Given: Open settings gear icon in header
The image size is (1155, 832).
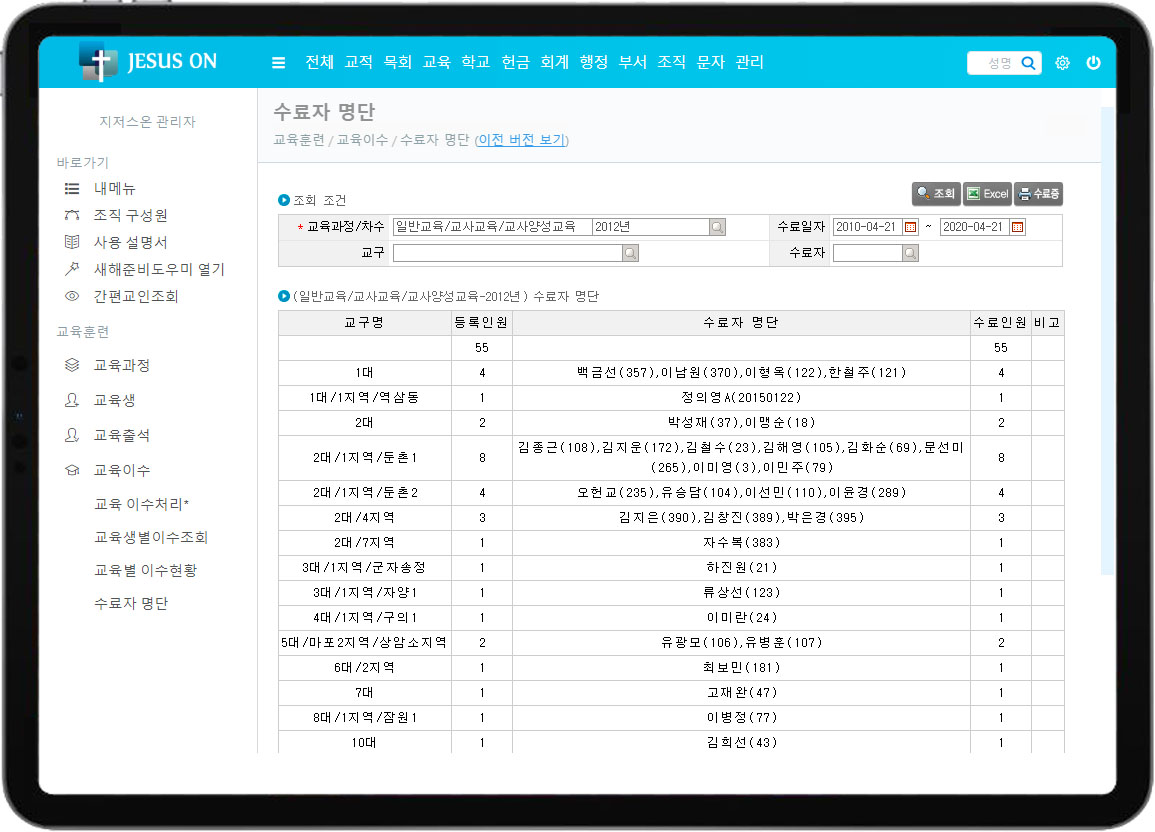Looking at the screenshot, I should (x=1062, y=63).
